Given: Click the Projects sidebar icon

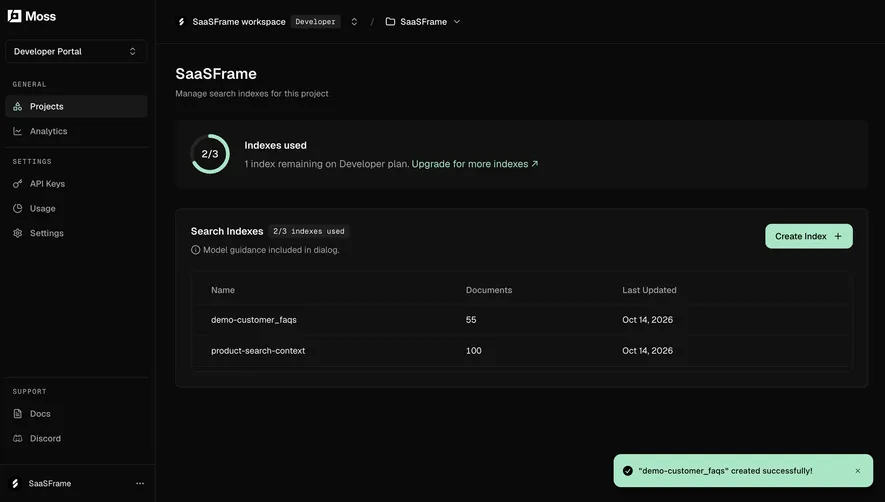Looking at the screenshot, I should click(x=17, y=106).
